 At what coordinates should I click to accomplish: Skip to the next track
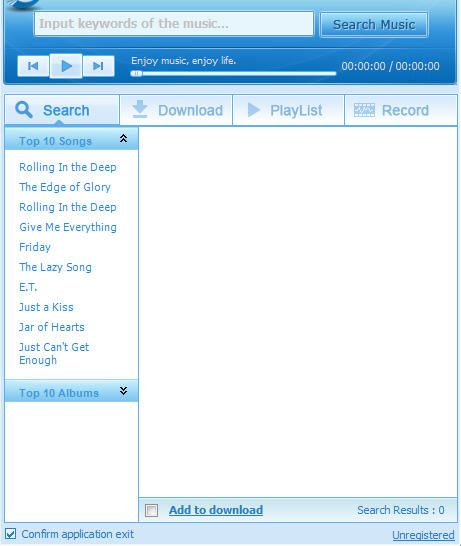(98, 66)
